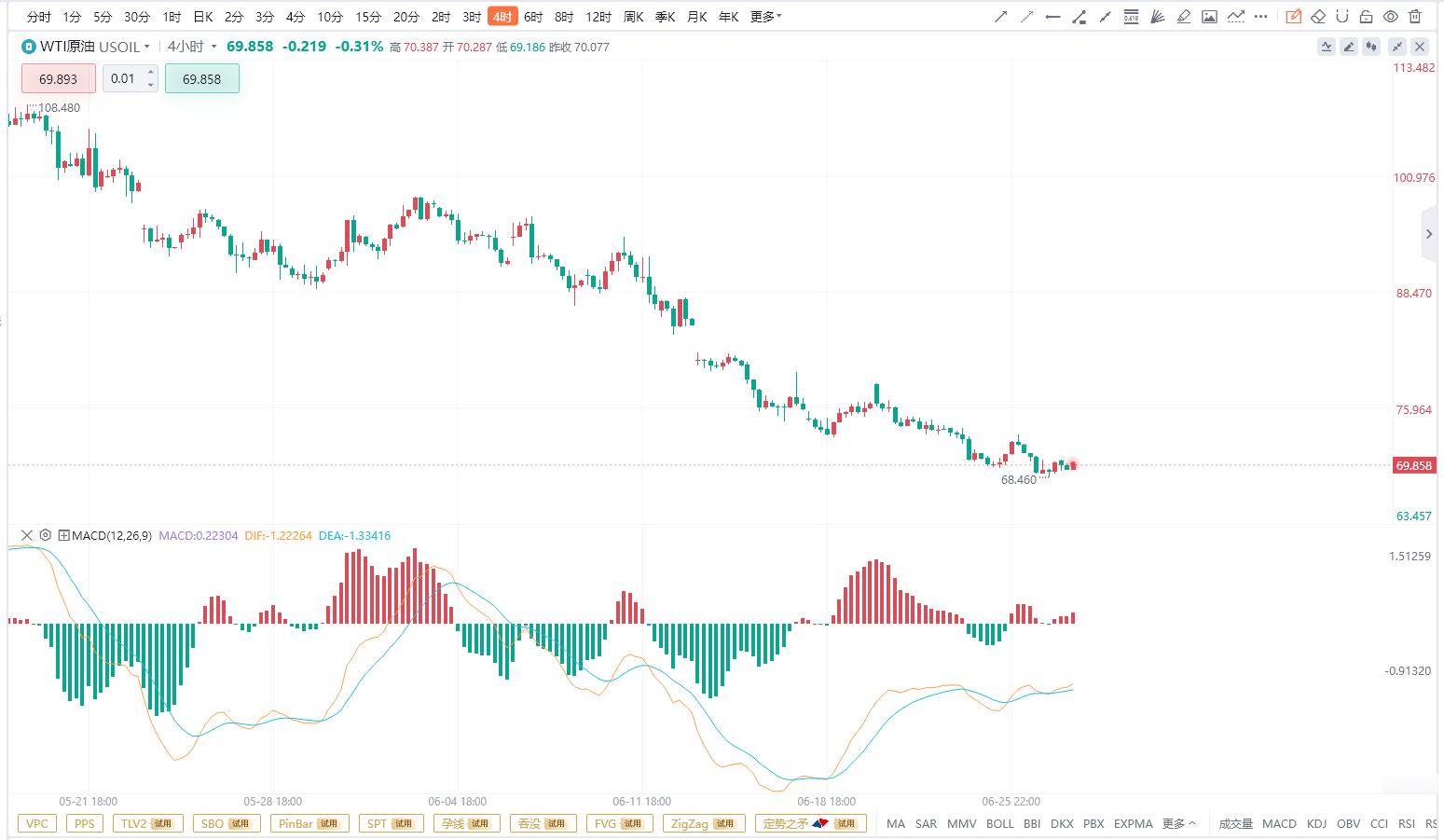The image size is (1444, 840).
Task: Enable the ZigZag trial indicator
Action: 702,823
